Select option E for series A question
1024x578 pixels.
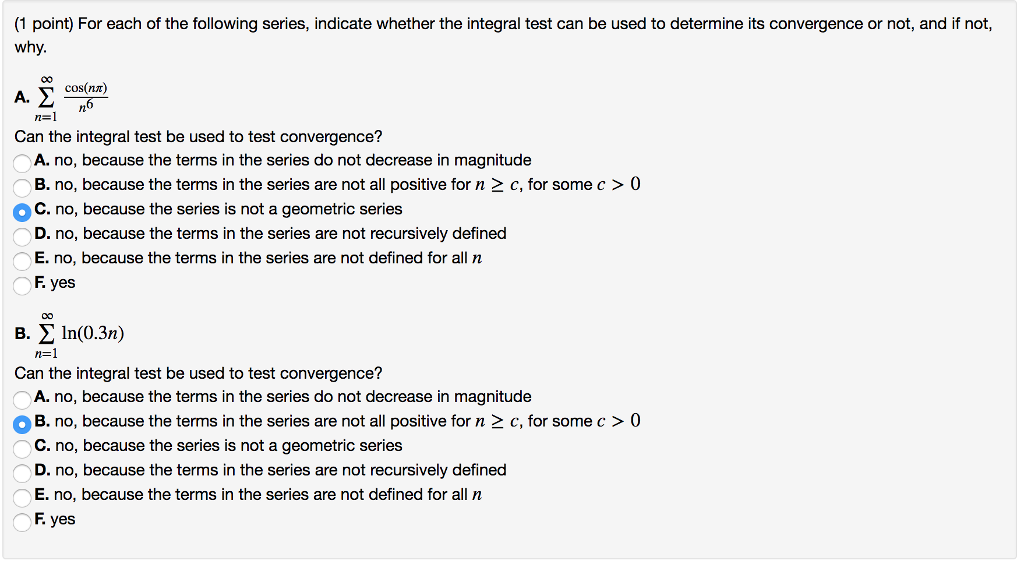click(x=22, y=258)
